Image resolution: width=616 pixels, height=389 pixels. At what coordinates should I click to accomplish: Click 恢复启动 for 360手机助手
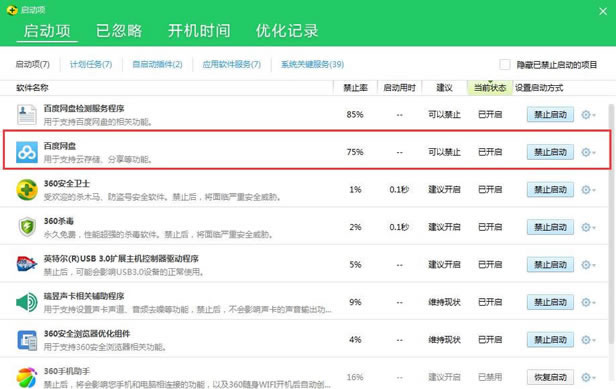(550, 377)
